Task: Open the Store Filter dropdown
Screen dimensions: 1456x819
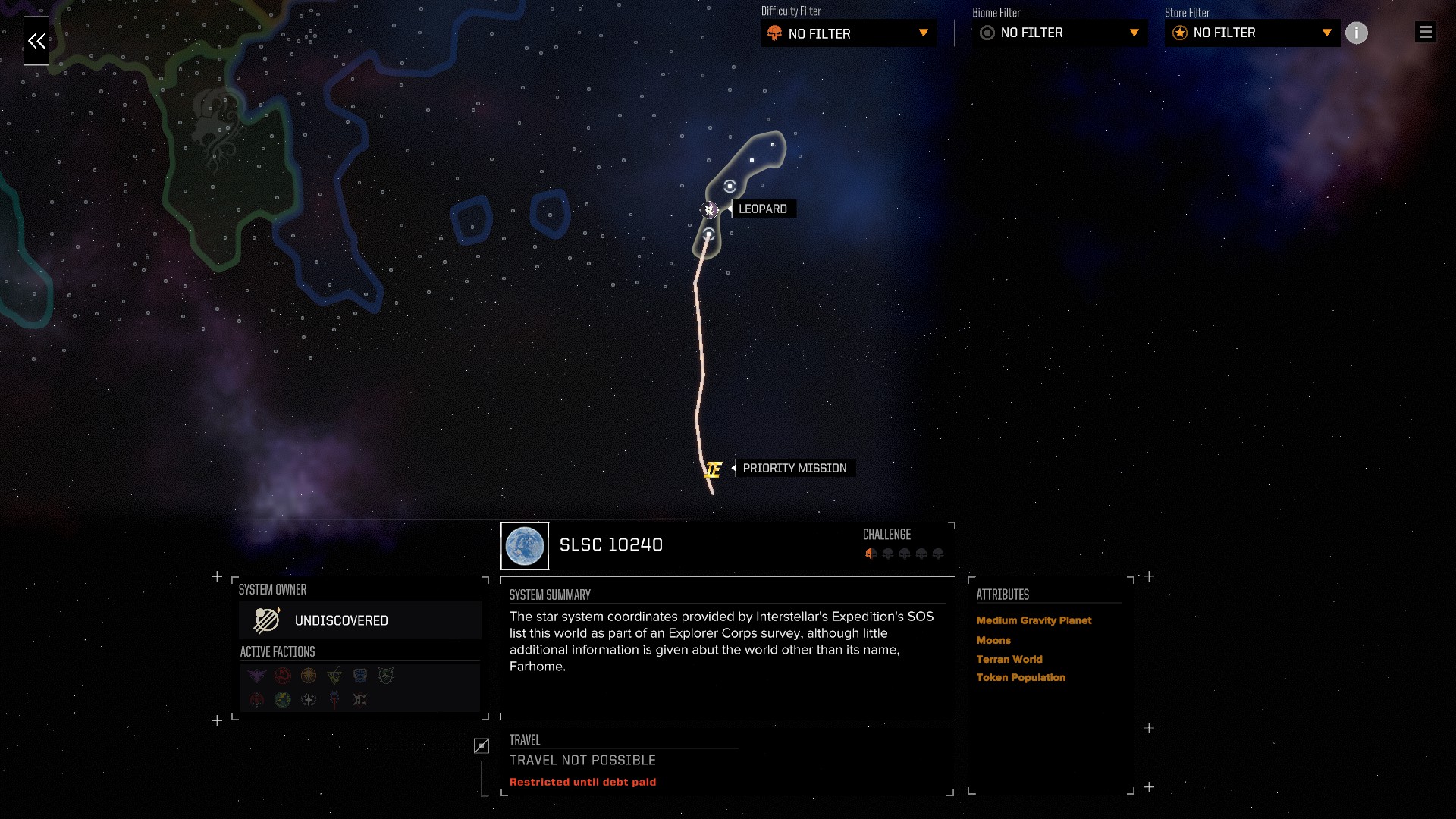Action: (1253, 33)
